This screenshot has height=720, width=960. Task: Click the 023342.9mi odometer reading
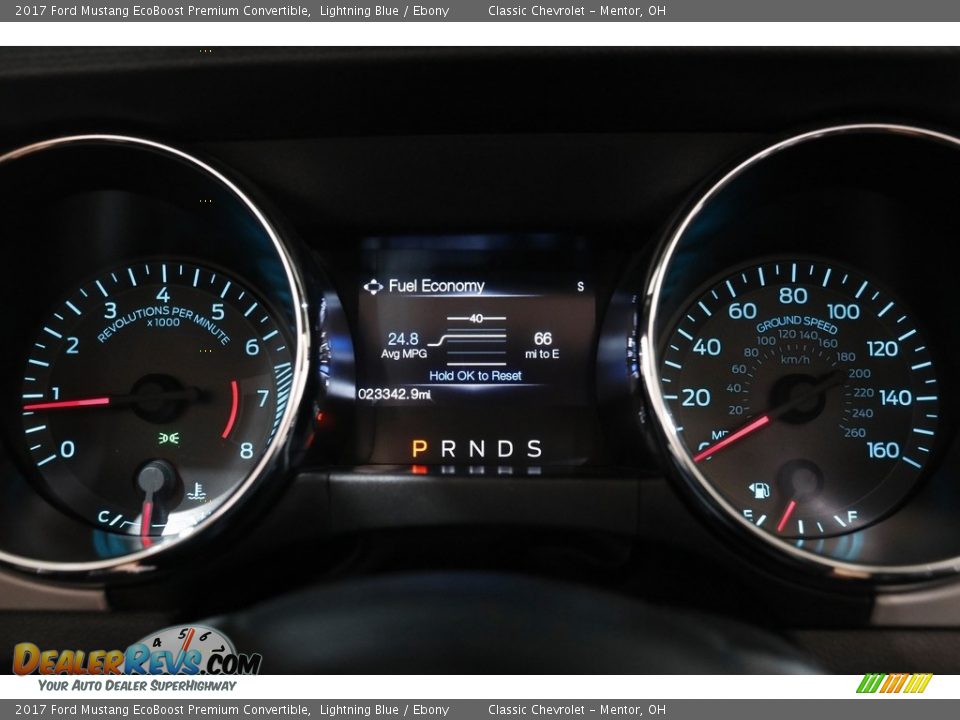(394, 394)
